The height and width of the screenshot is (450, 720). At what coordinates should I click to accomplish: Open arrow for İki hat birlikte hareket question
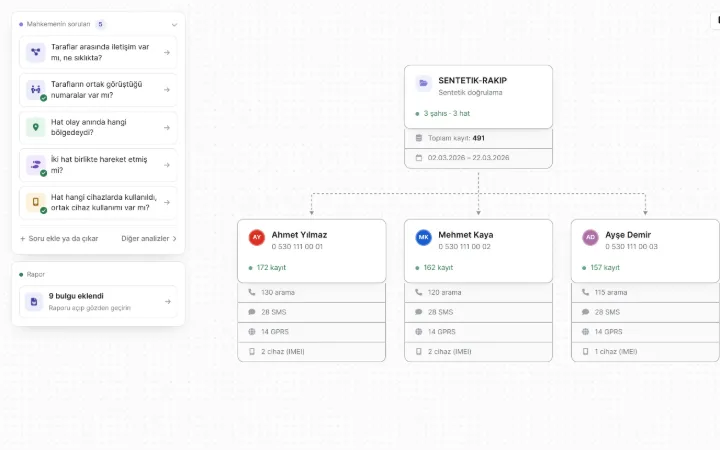[167, 165]
